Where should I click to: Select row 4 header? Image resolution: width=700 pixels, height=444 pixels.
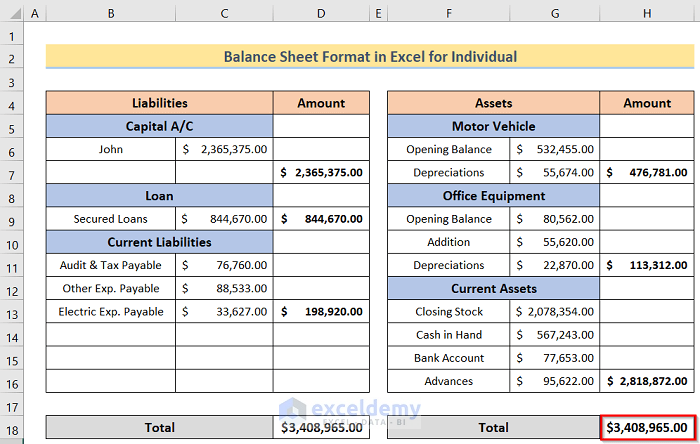[x=11, y=103]
